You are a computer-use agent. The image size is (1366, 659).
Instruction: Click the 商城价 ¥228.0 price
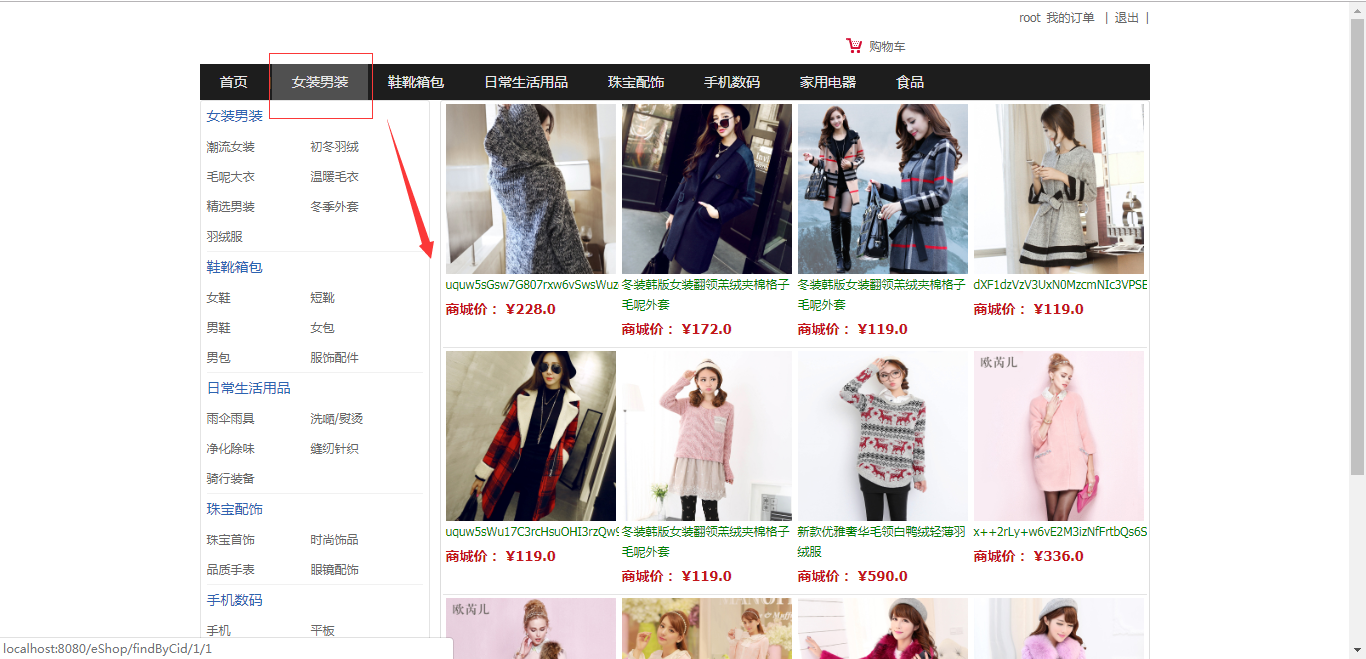point(501,309)
